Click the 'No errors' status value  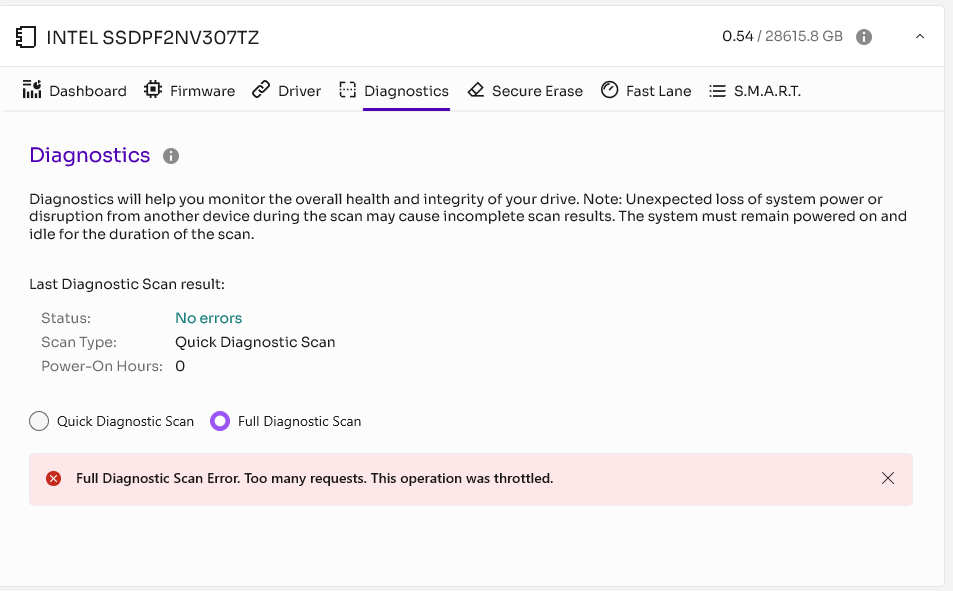tap(208, 318)
